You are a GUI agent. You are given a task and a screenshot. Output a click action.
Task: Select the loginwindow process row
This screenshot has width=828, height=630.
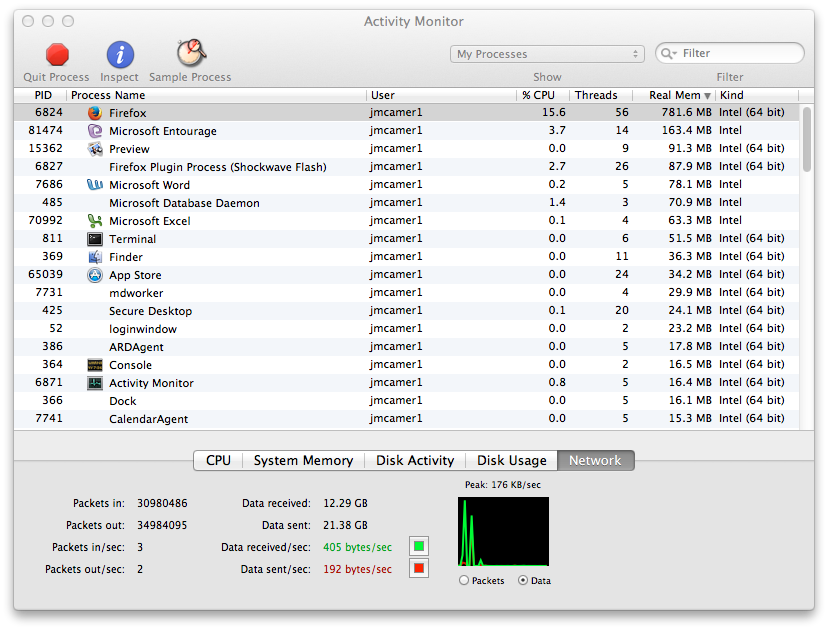point(407,328)
